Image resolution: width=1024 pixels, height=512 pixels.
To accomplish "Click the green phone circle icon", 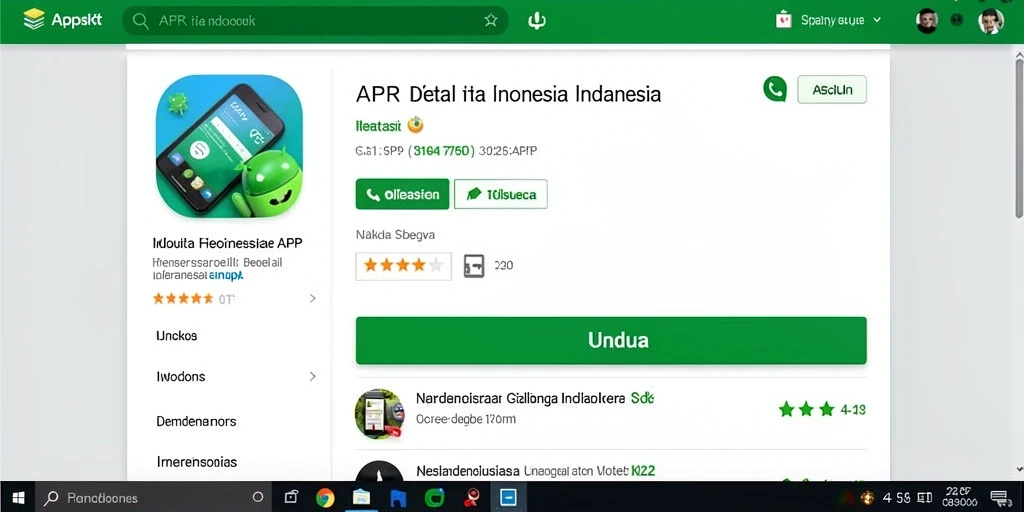I will click(x=775, y=89).
